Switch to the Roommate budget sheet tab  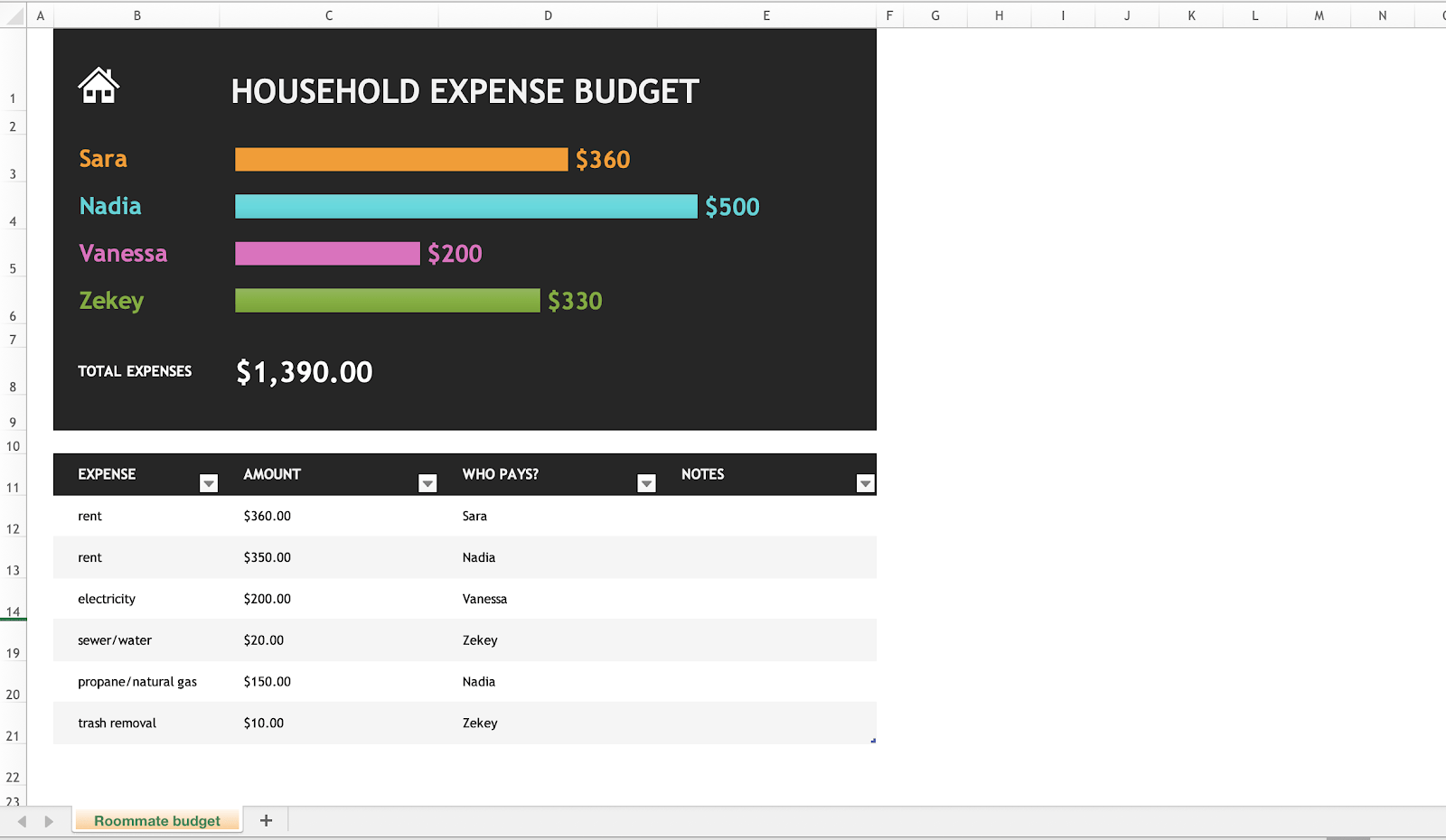click(156, 820)
